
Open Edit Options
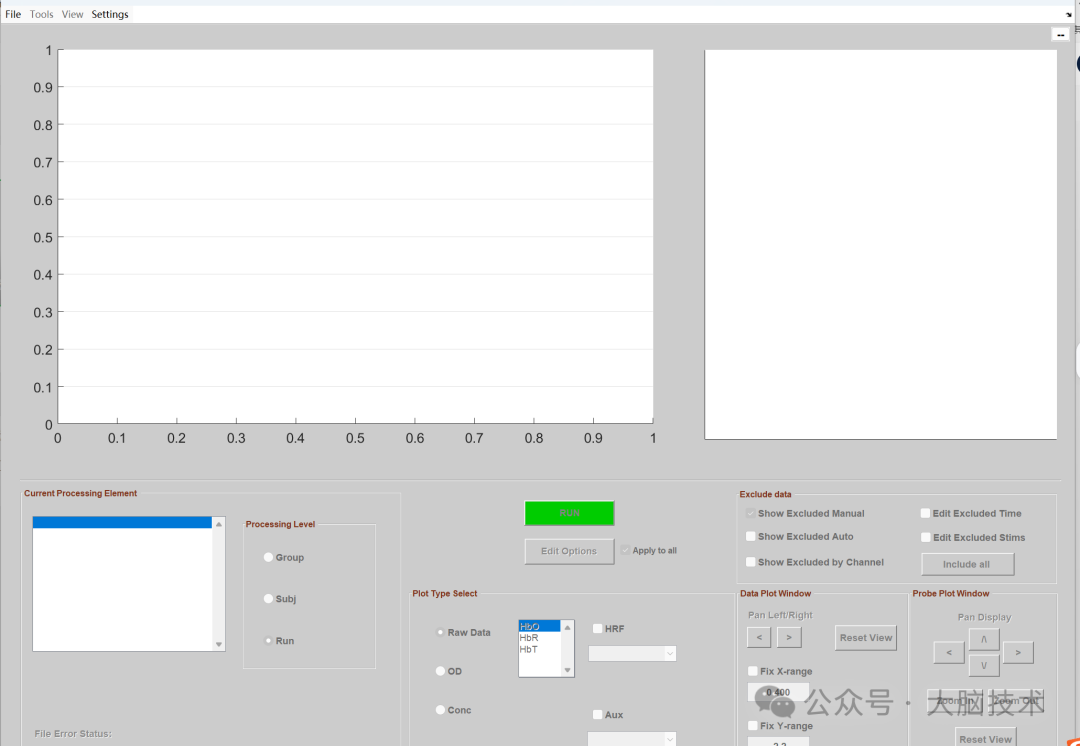tap(569, 551)
